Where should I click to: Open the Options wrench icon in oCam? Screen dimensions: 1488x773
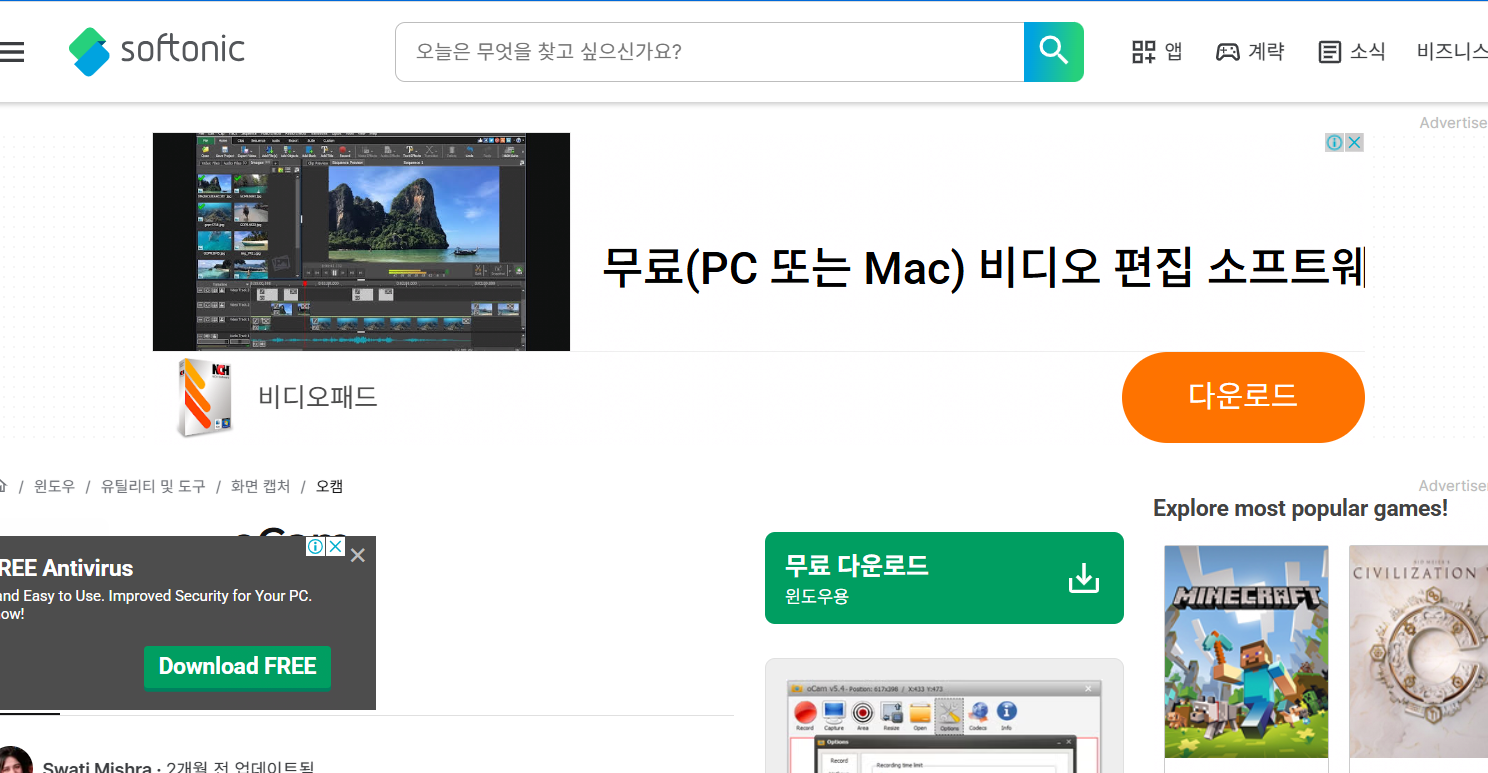click(949, 712)
